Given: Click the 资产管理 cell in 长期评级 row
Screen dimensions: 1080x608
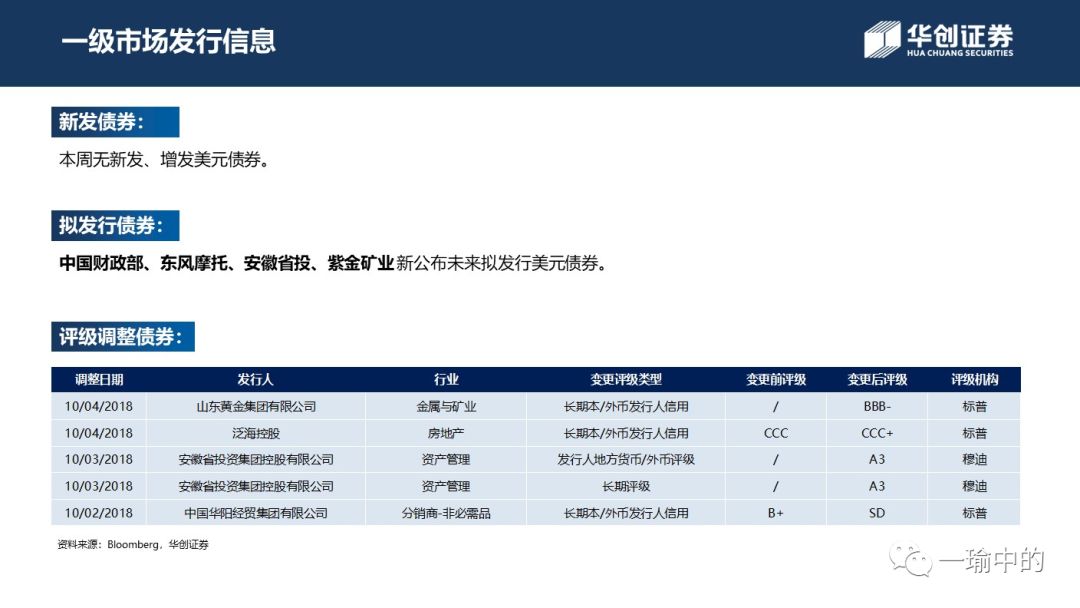Looking at the screenshot, I should 446,486.
